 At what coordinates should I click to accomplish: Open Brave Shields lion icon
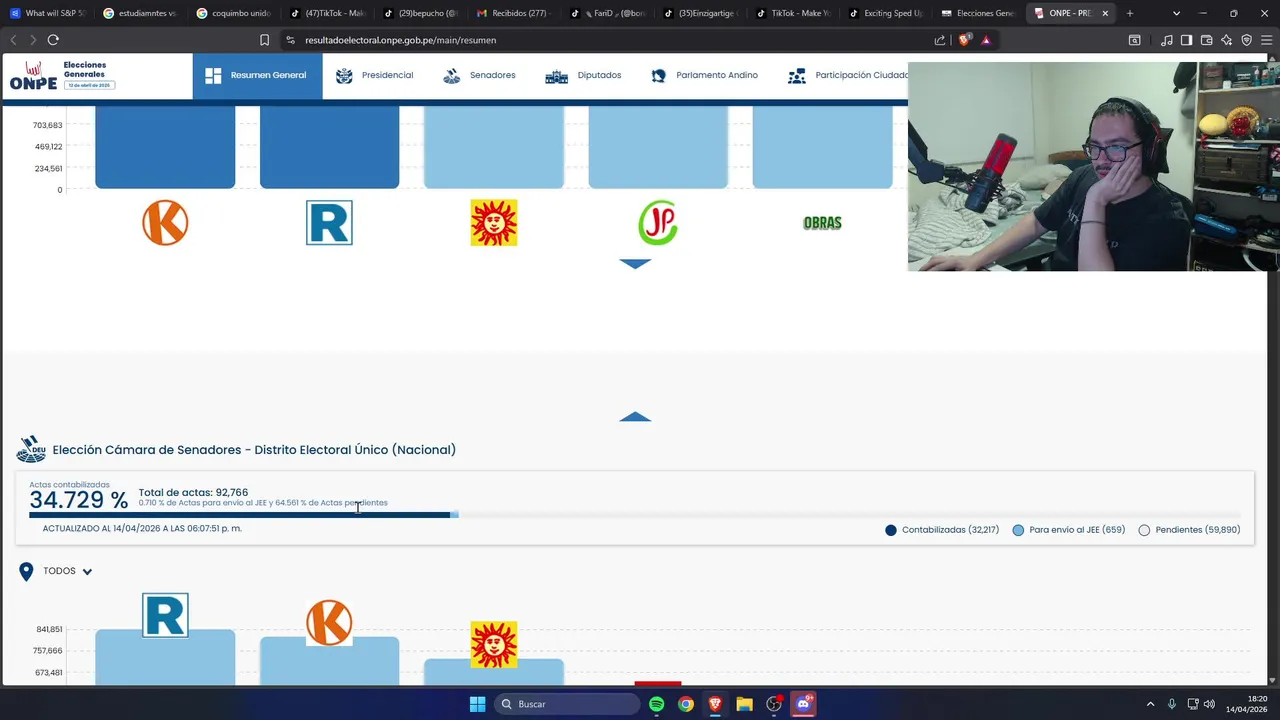pyautogui.click(x=964, y=40)
